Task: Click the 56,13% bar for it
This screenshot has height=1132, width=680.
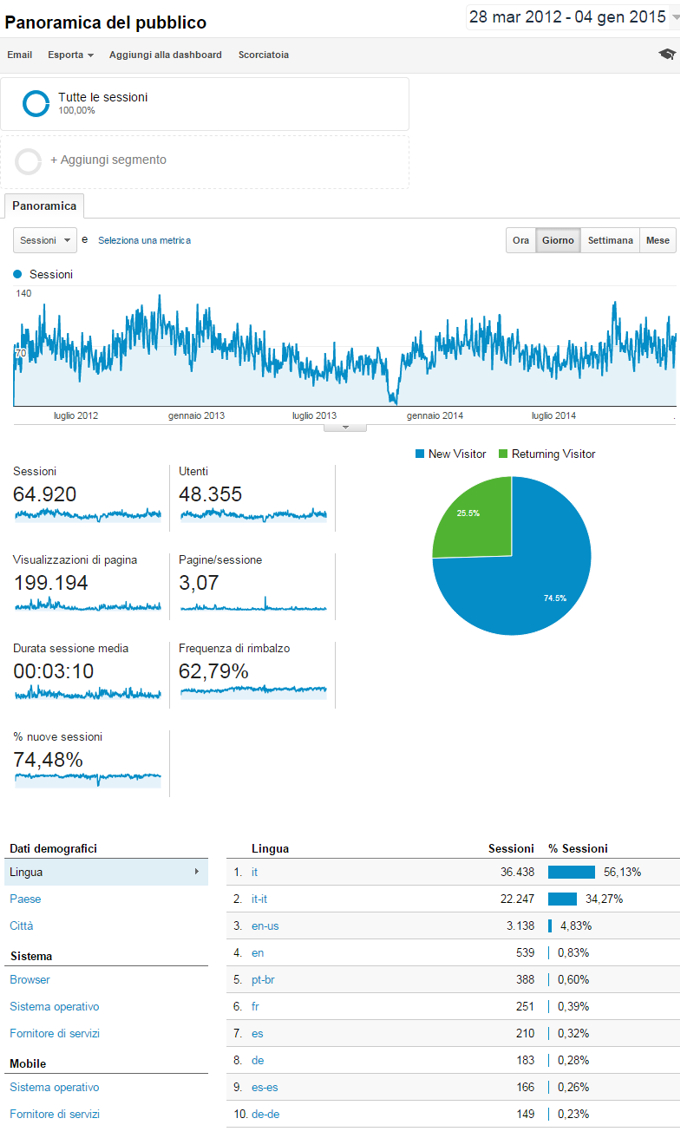Action: (571, 872)
